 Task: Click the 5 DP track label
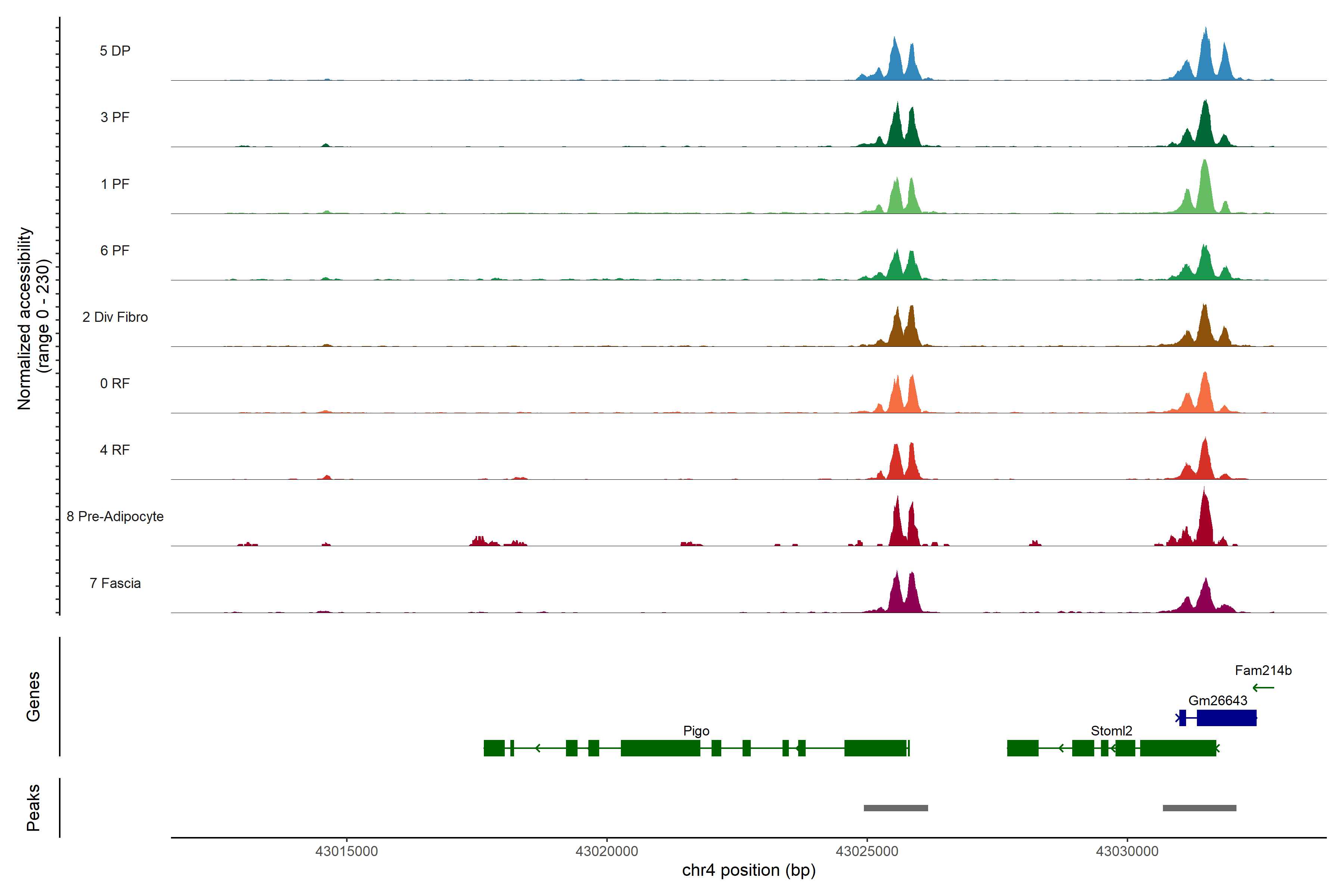(x=115, y=51)
